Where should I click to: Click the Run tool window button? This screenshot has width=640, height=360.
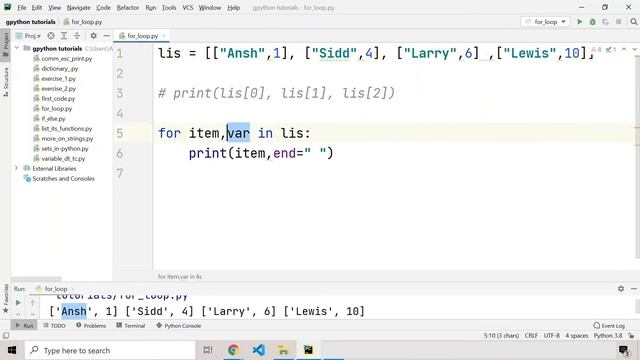(x=24, y=325)
